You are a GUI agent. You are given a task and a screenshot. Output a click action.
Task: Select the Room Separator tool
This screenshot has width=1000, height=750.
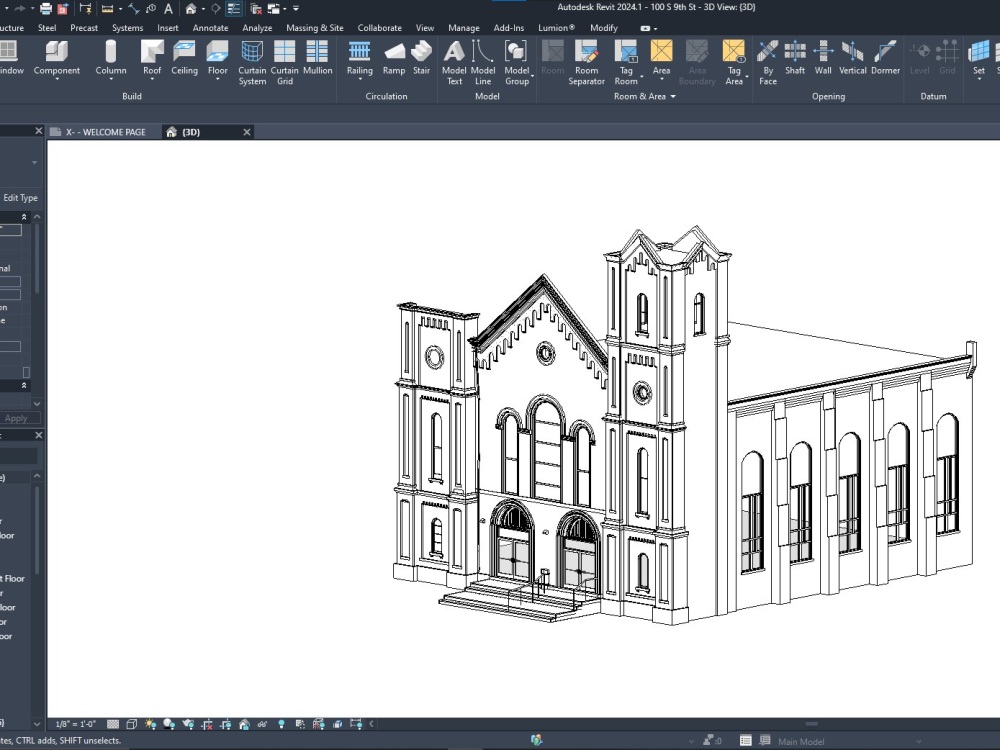[x=586, y=62]
